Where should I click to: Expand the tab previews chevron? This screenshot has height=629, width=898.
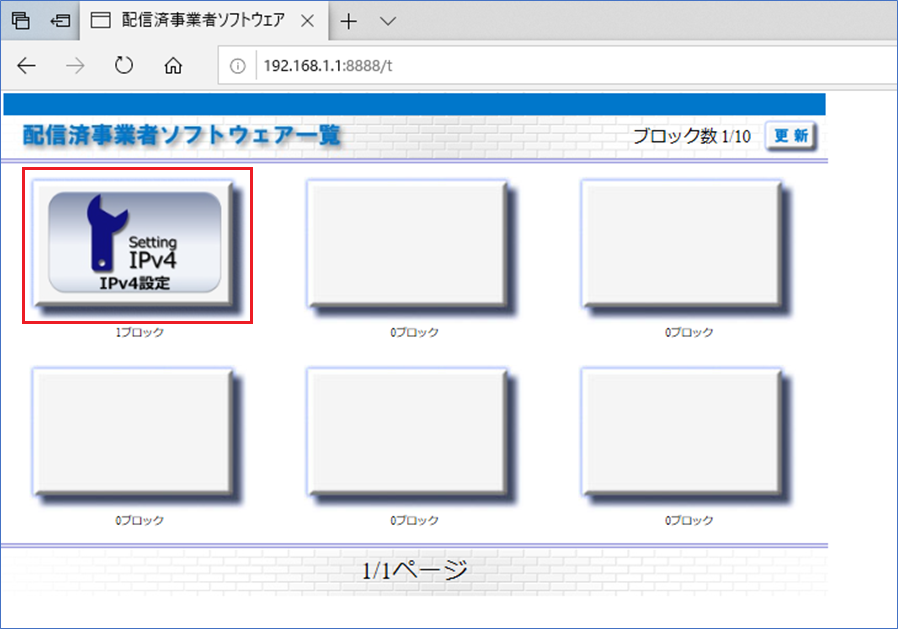(388, 20)
